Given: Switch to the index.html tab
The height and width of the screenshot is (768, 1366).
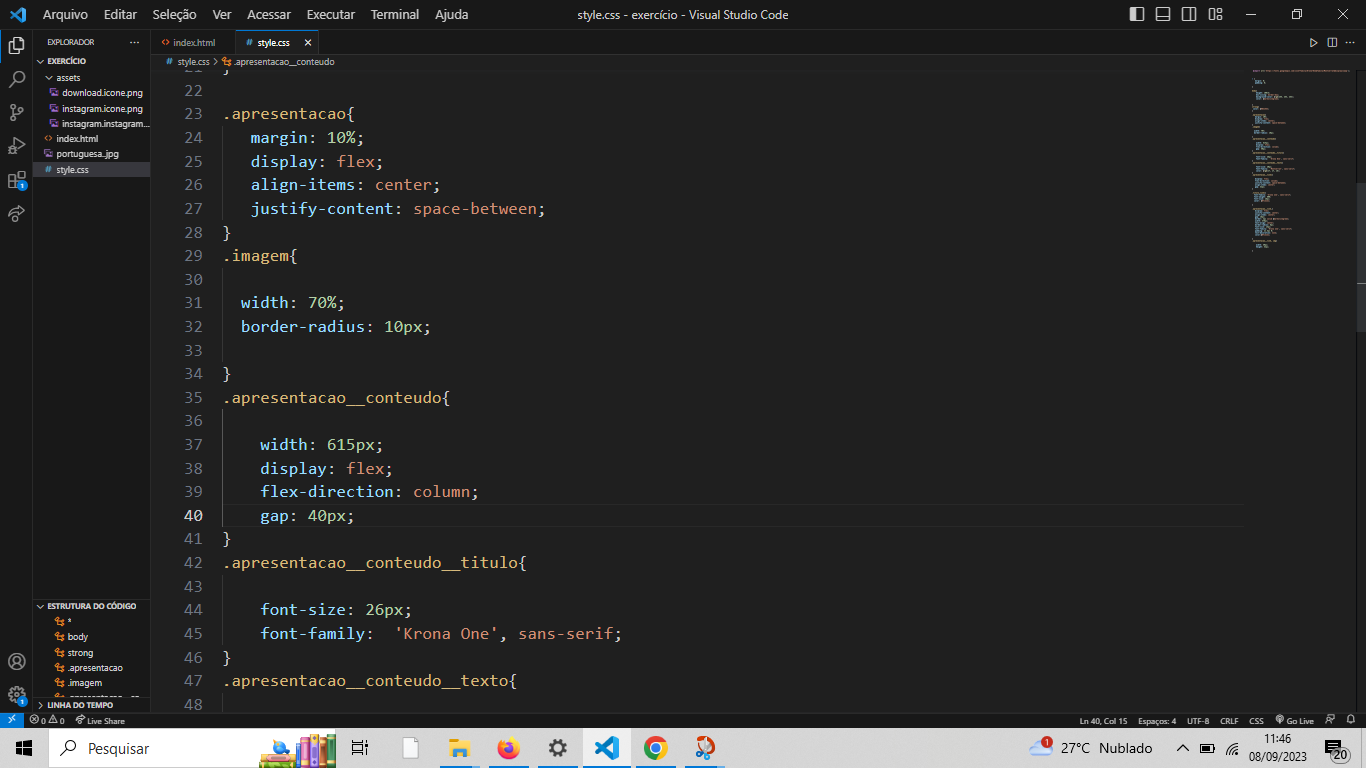Looking at the screenshot, I should (193, 43).
